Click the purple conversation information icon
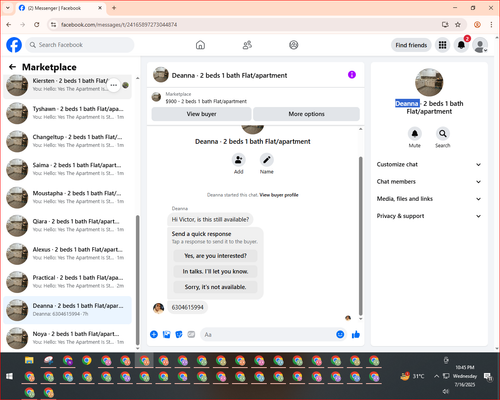The width and height of the screenshot is (500, 400). point(352,75)
